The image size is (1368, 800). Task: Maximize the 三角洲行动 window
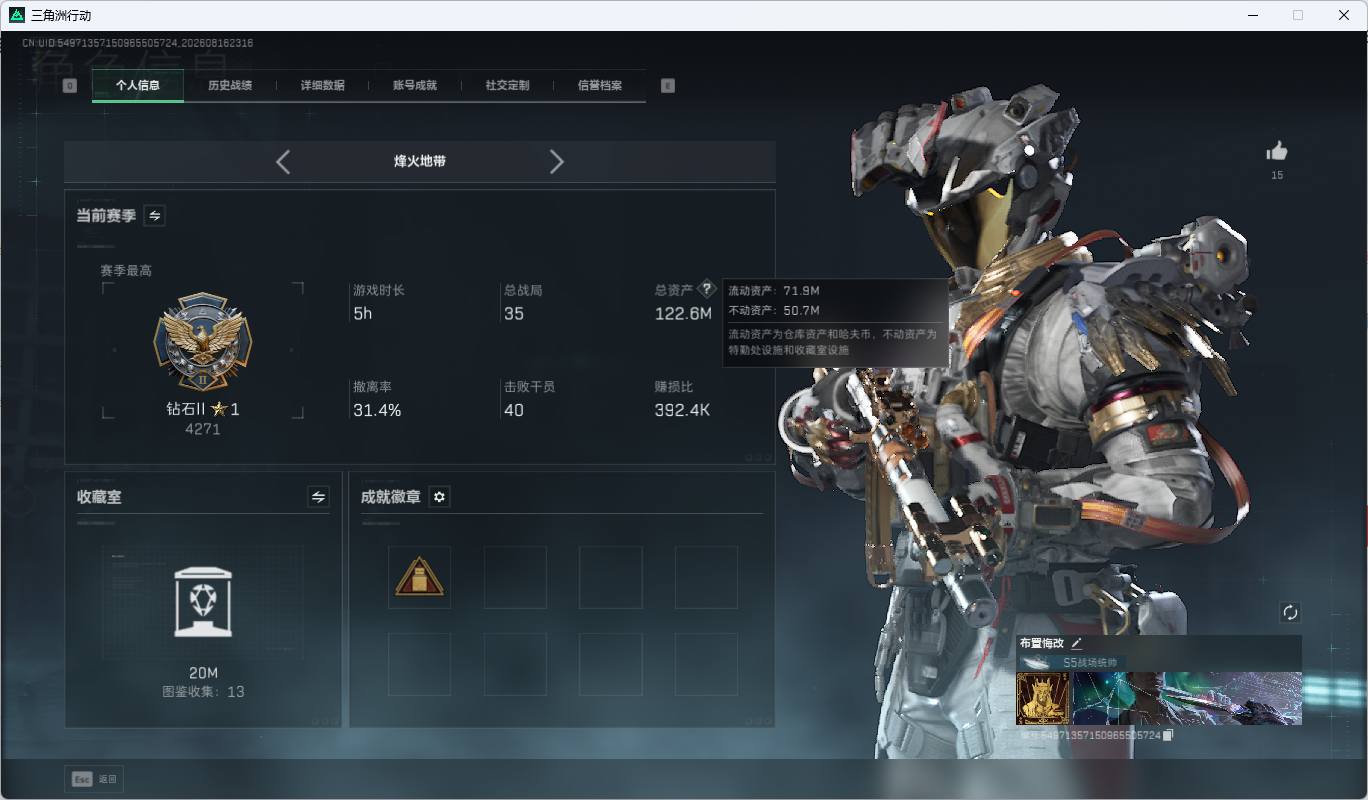(1298, 15)
